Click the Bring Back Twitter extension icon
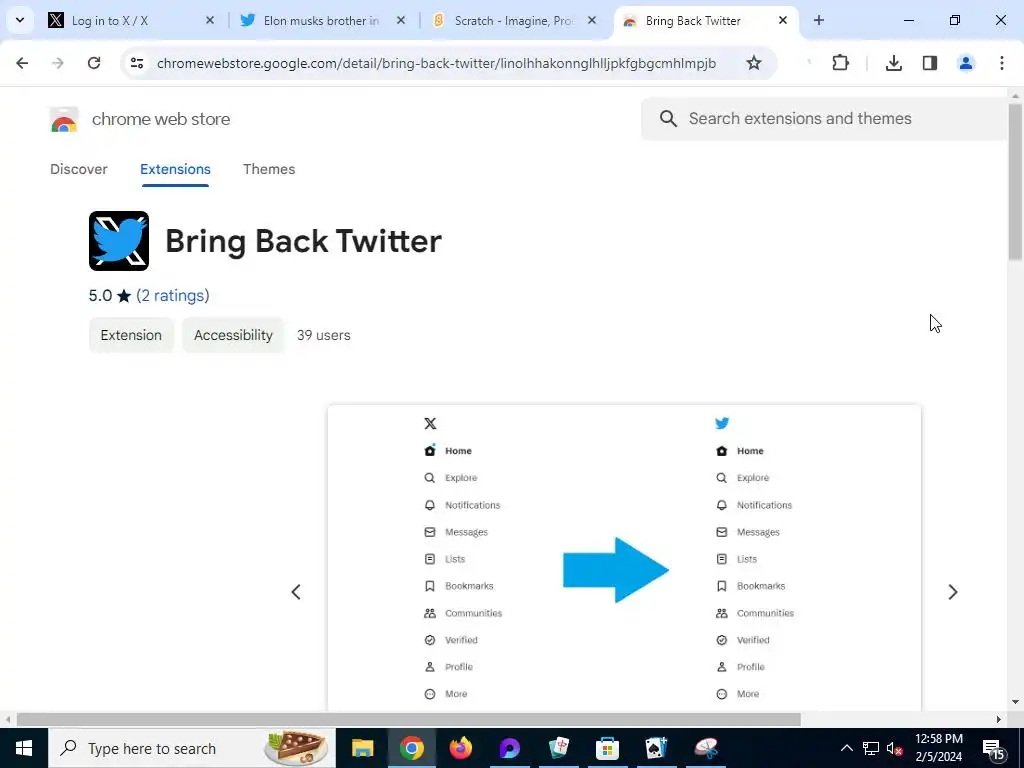This screenshot has height=768, width=1024. [119, 241]
